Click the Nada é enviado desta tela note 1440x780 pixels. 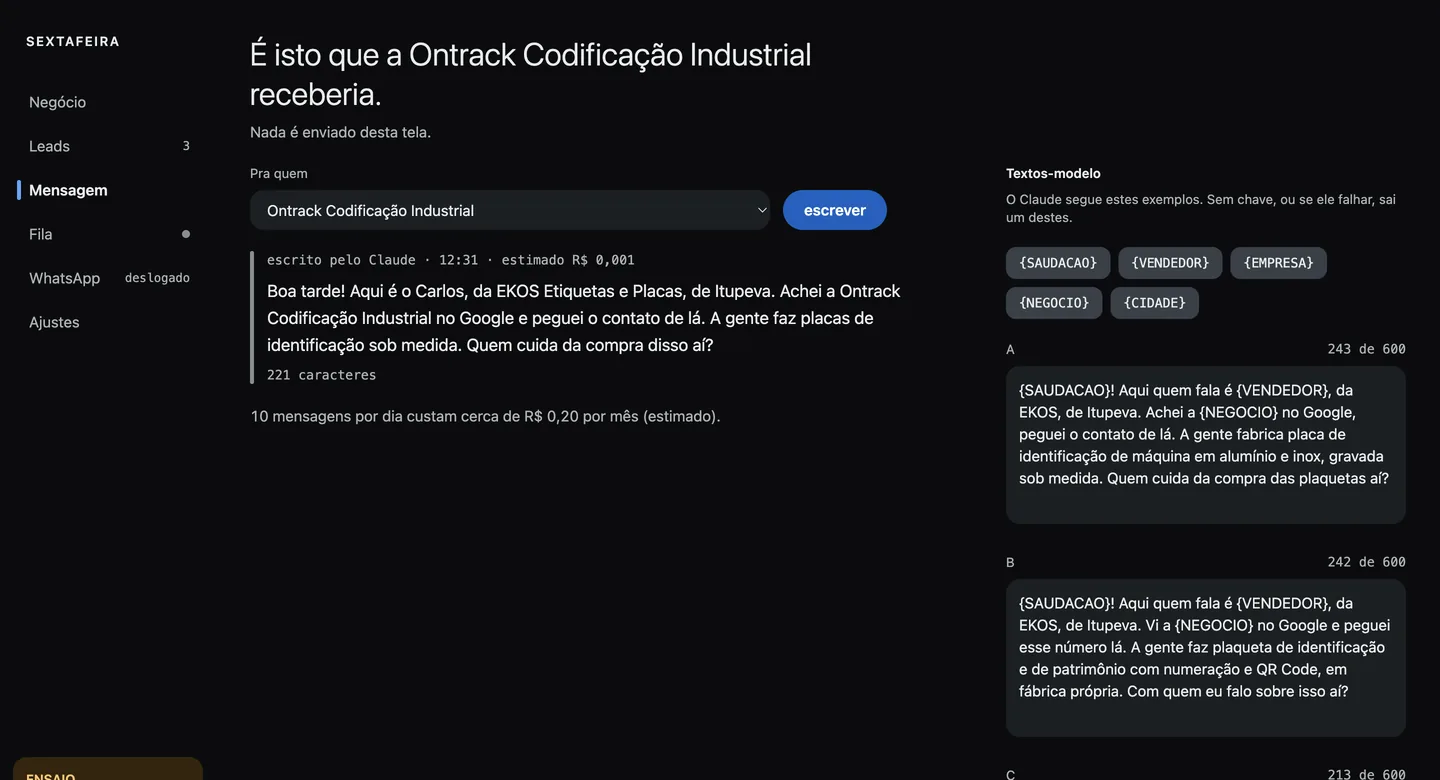340,132
